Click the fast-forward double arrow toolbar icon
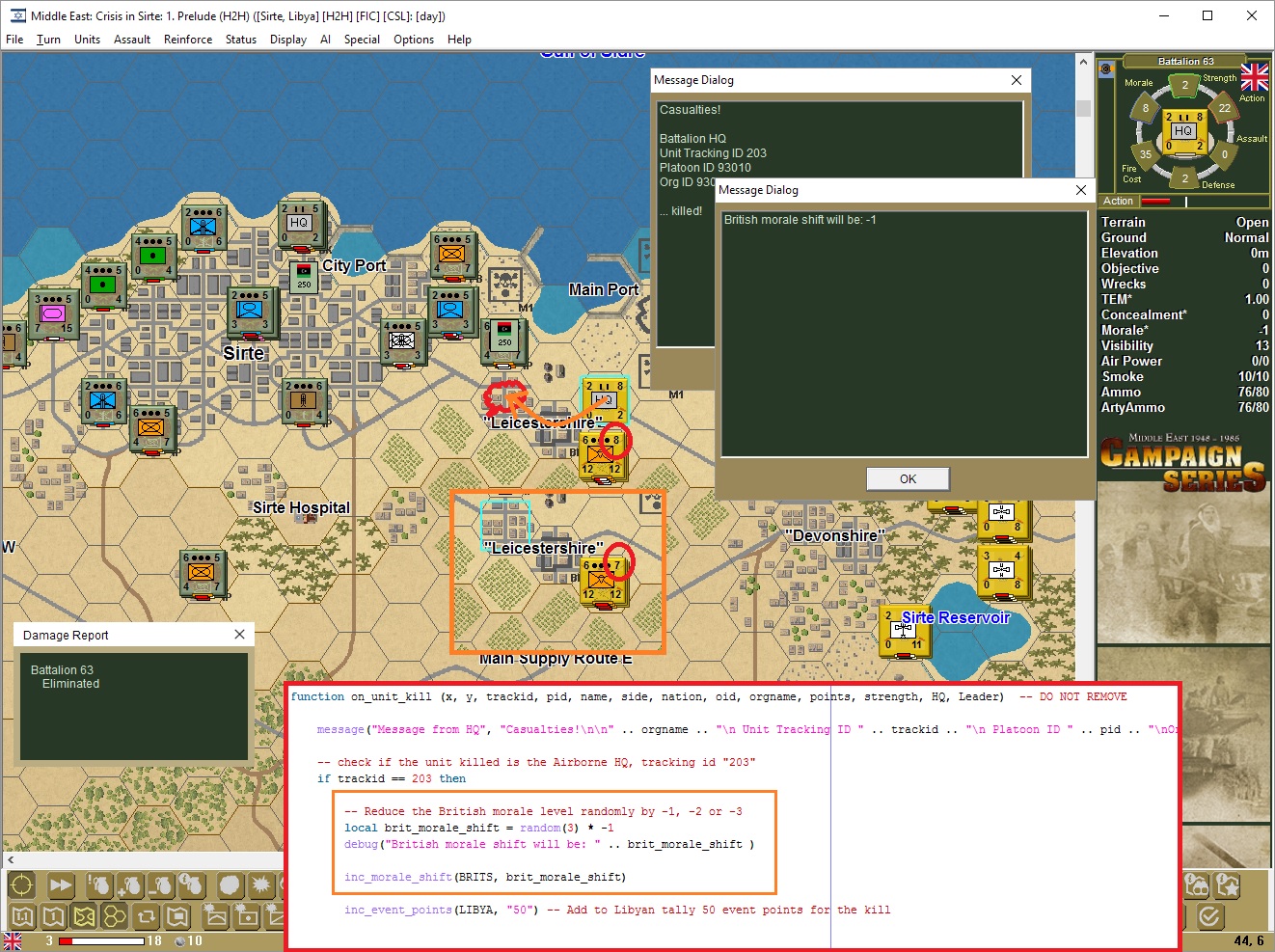The width and height of the screenshot is (1275, 952). [60, 884]
